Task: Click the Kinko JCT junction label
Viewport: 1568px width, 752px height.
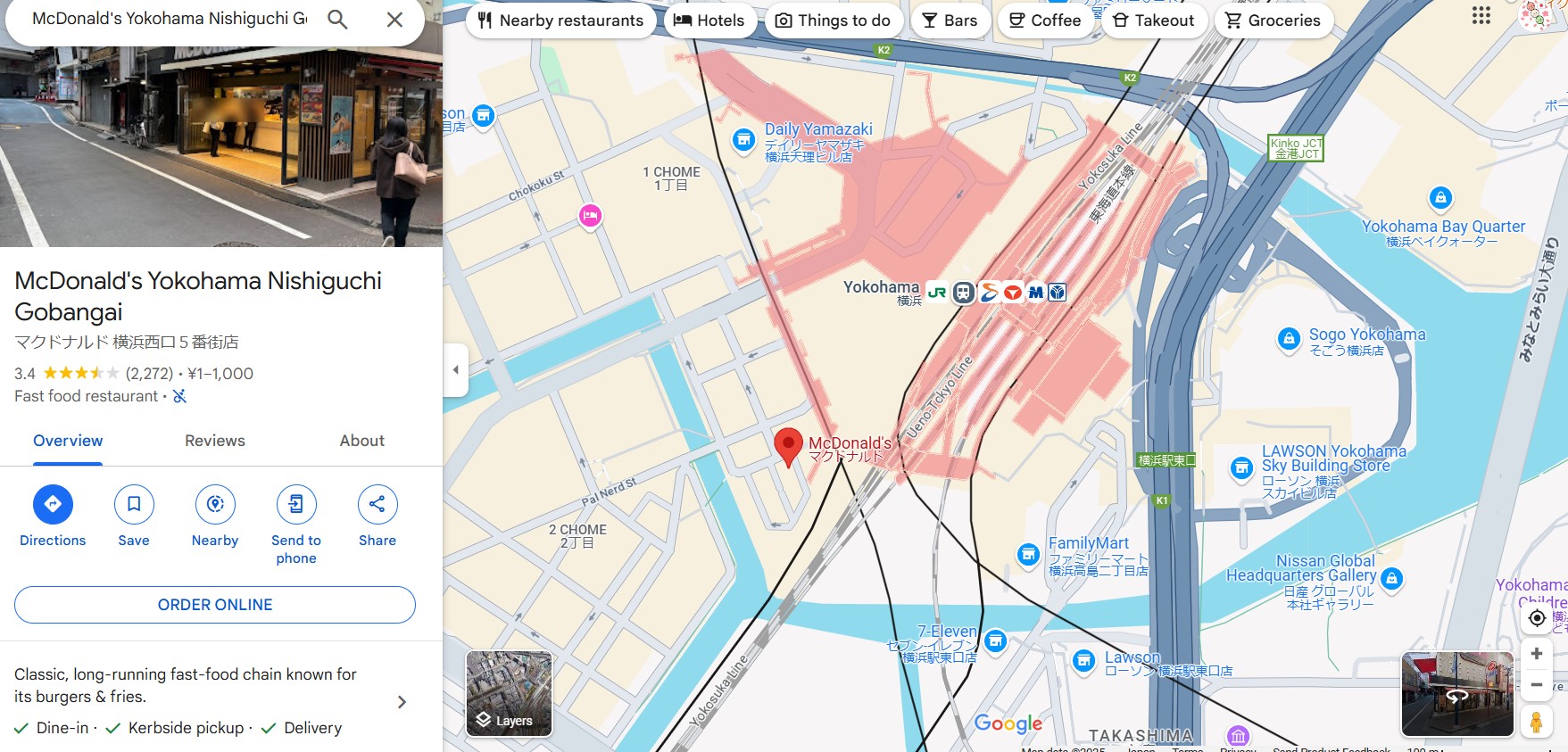Action: click(1297, 148)
